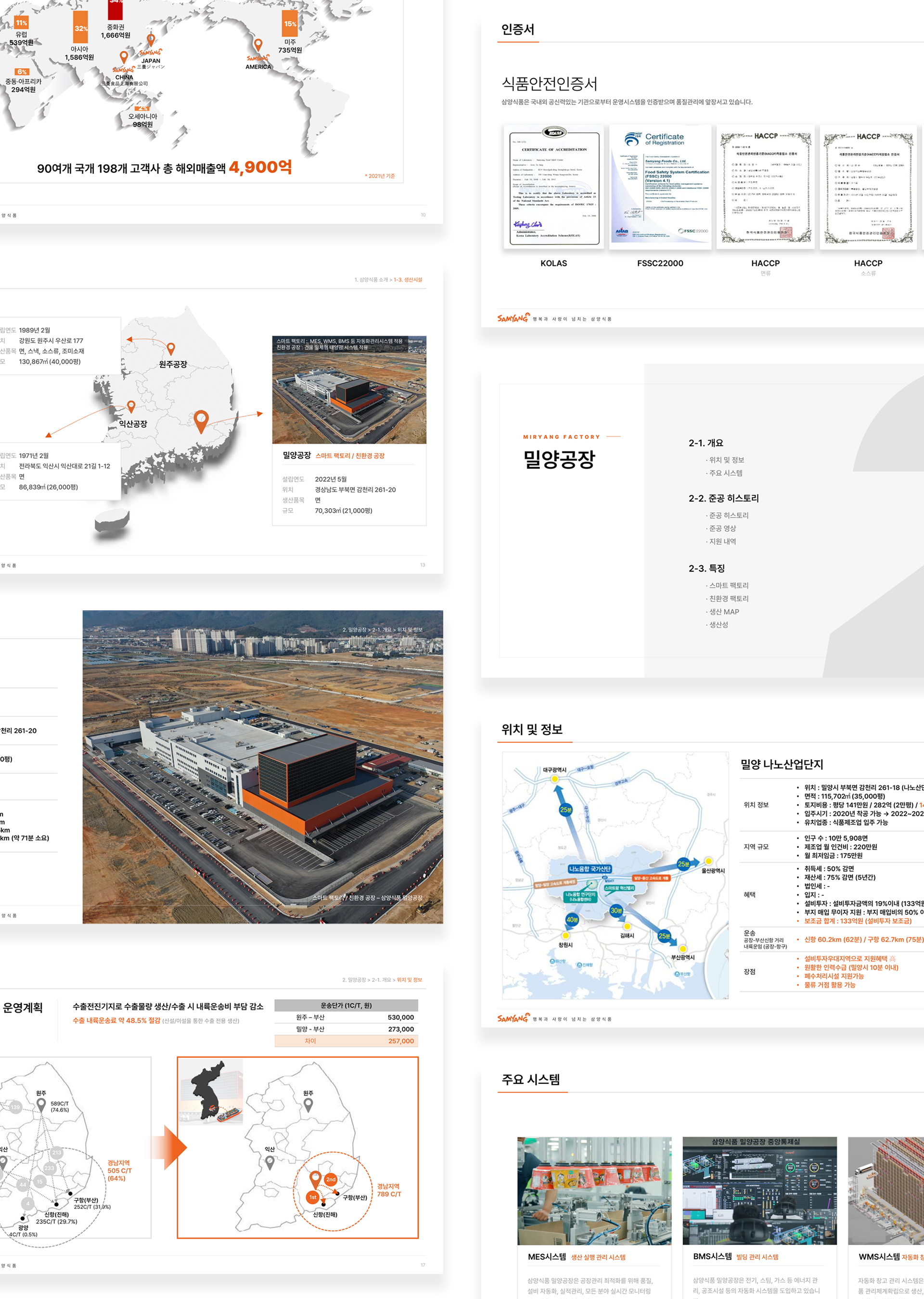Click the FSSC22000 certificate image
This screenshot has height=1299, width=924.
660,187
